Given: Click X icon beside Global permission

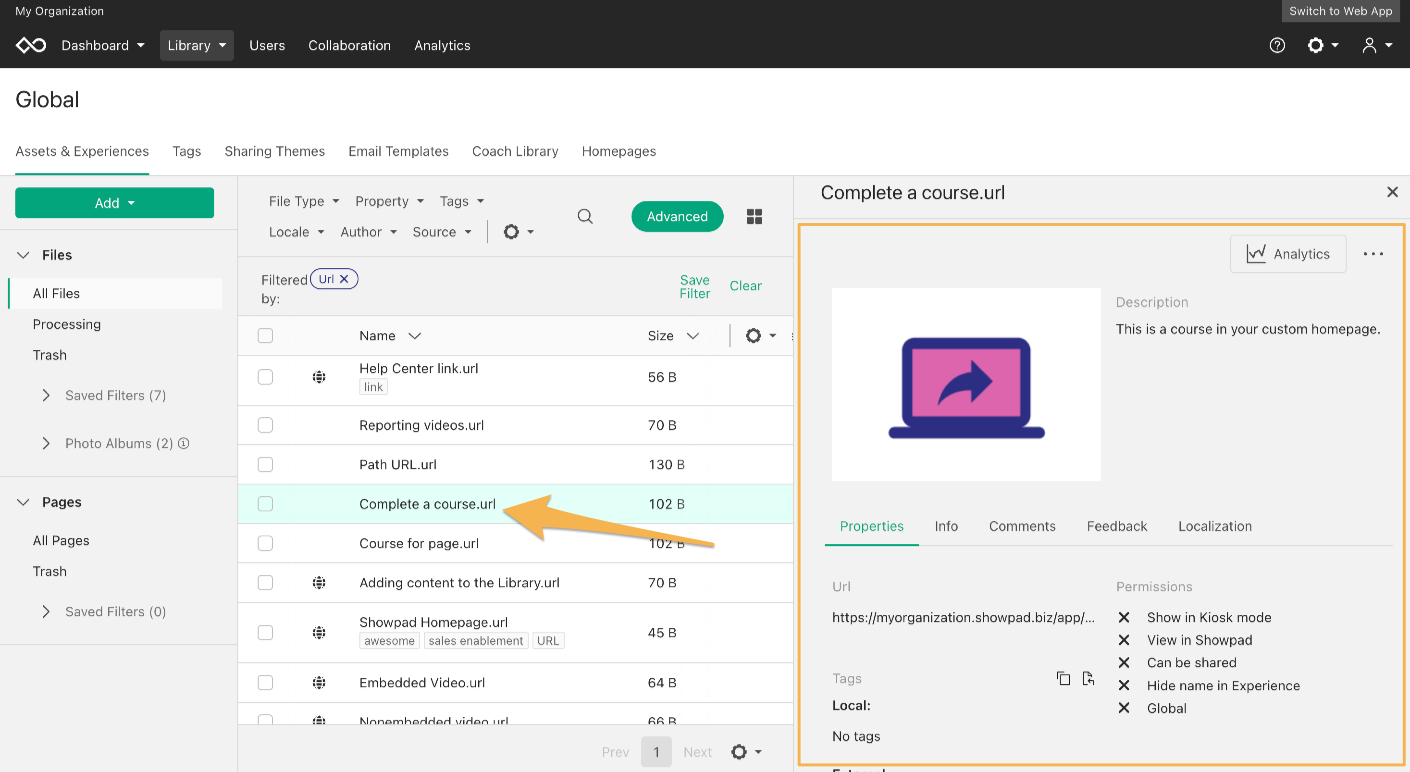Looking at the screenshot, I should pos(1124,708).
